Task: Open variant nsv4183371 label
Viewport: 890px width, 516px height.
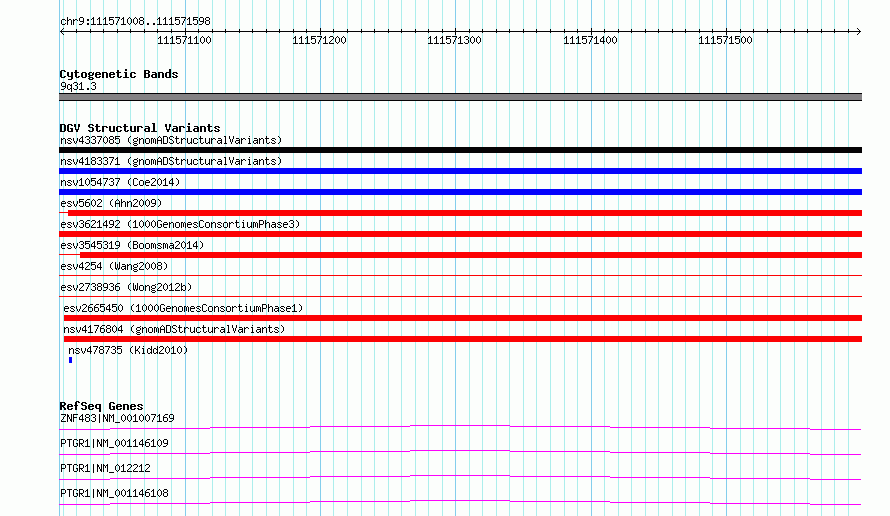Action: point(171,161)
